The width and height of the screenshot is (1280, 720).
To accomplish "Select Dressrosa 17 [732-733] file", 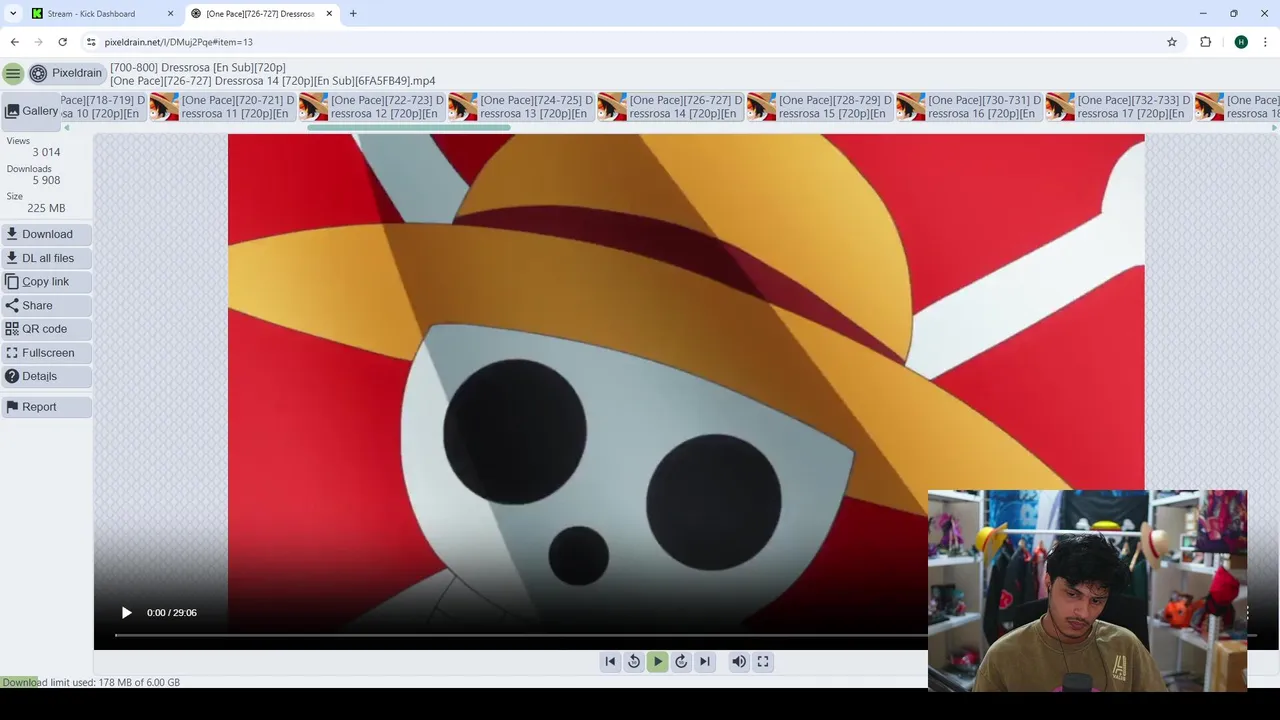I will [x=1119, y=107].
